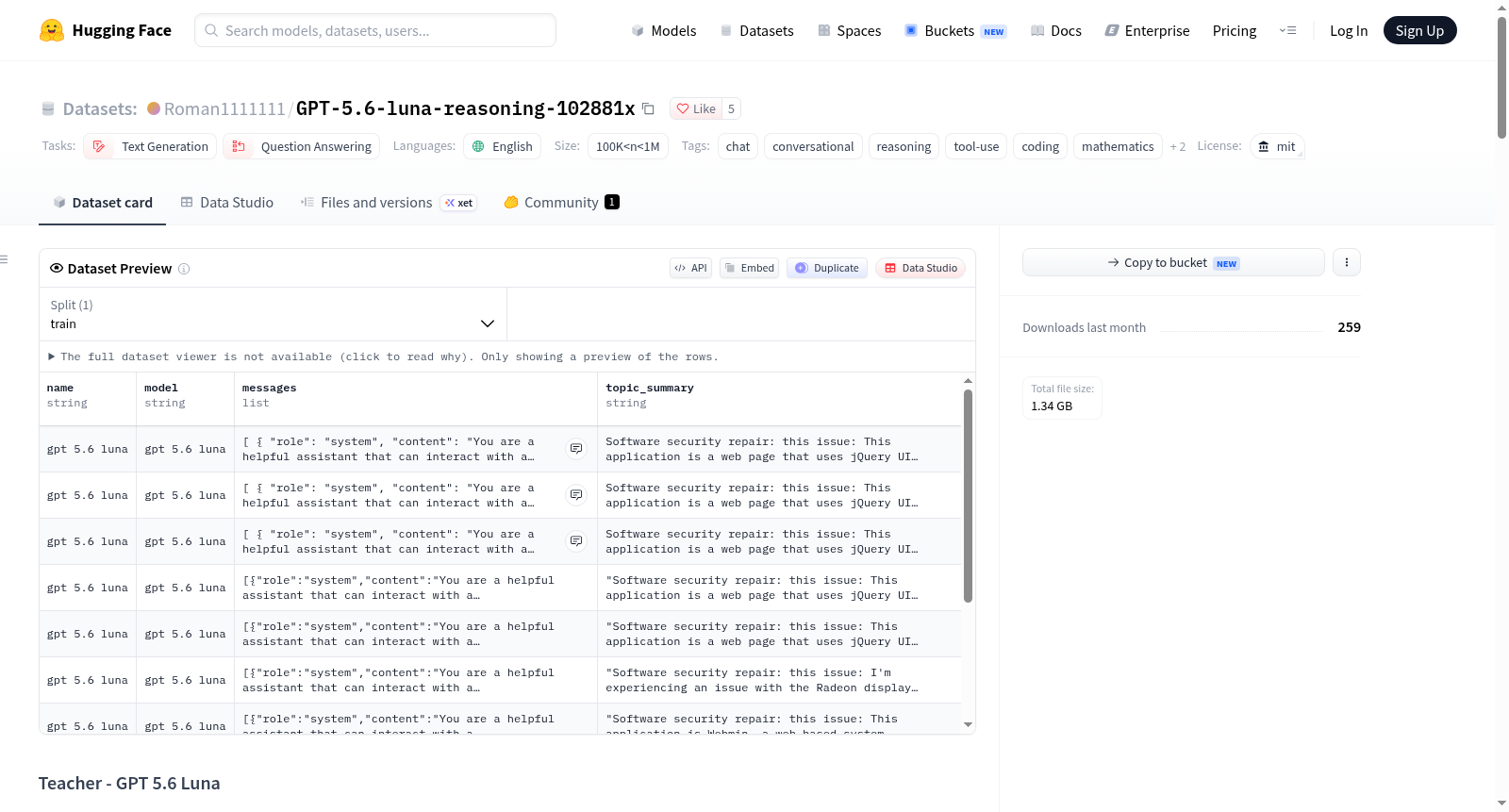
Task: Click the reasoning tag
Action: (904, 146)
